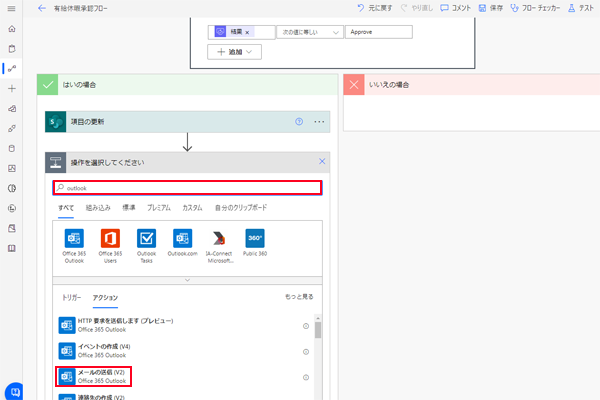The image size is (600, 400).
Task: Open the 次の値に等しい operator dropdown
Action: (310, 32)
